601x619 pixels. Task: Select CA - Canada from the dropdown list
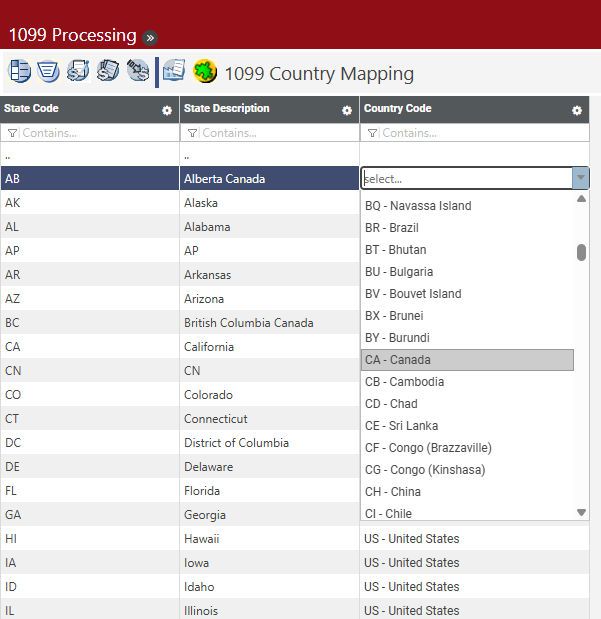[x=467, y=360]
